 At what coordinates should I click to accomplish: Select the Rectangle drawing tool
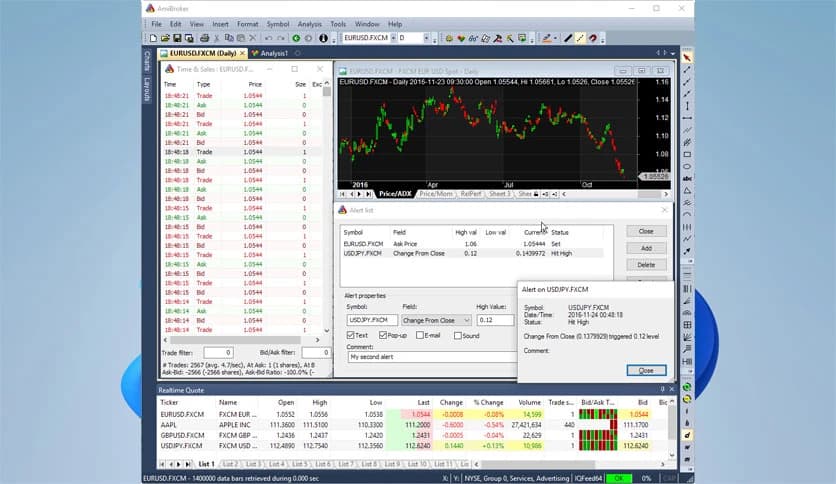tap(687, 155)
